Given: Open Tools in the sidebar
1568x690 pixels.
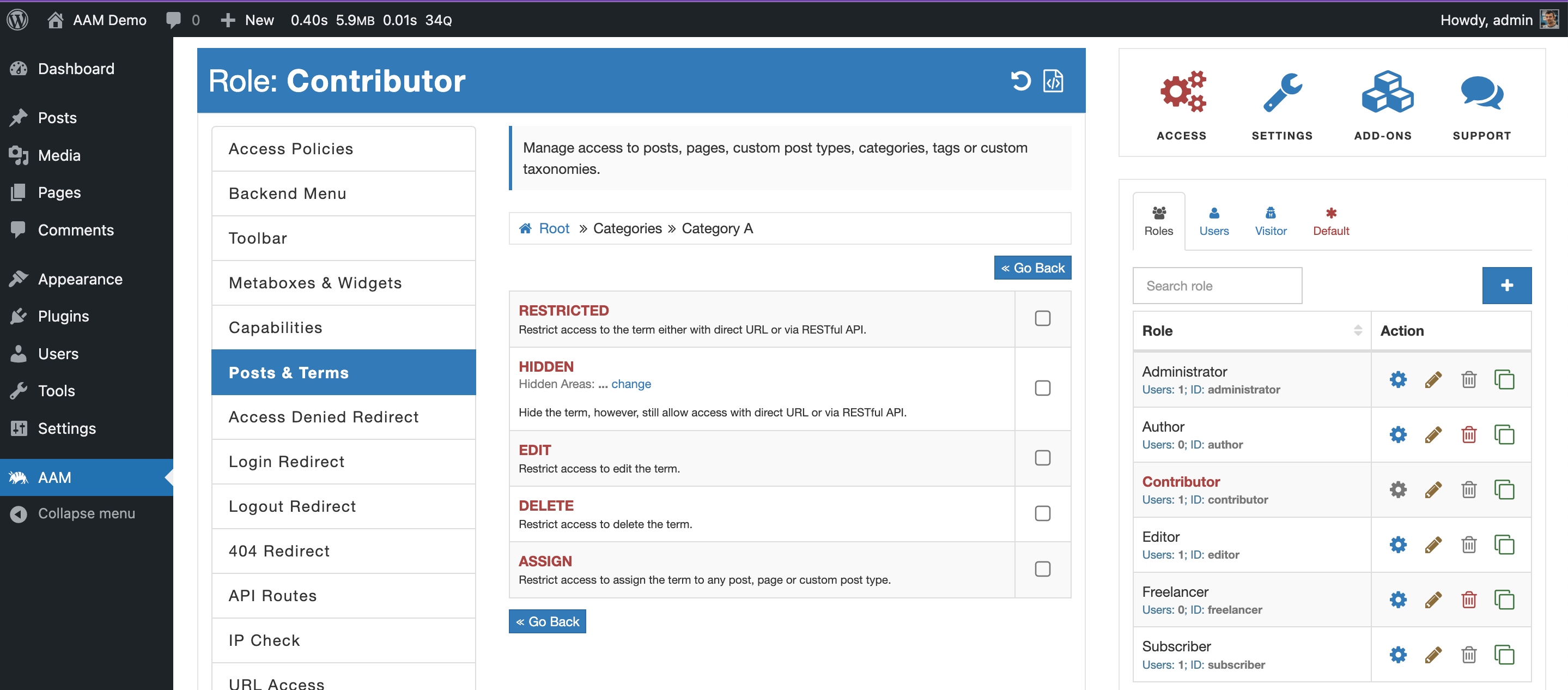Looking at the screenshot, I should pyautogui.click(x=87, y=391).
